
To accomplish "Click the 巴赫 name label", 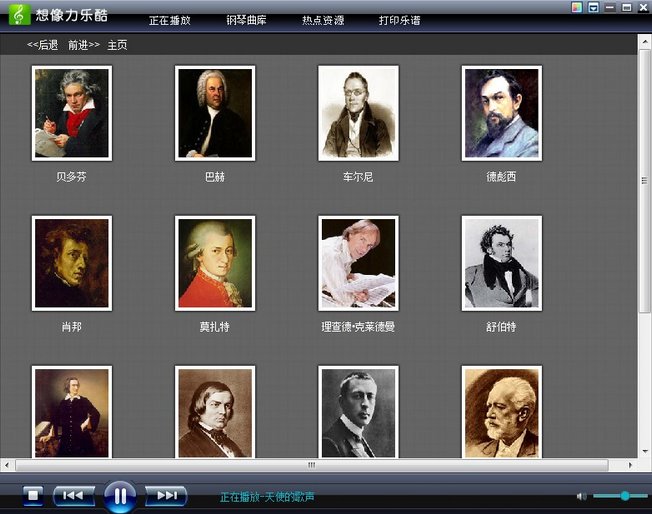I will pos(215,177).
